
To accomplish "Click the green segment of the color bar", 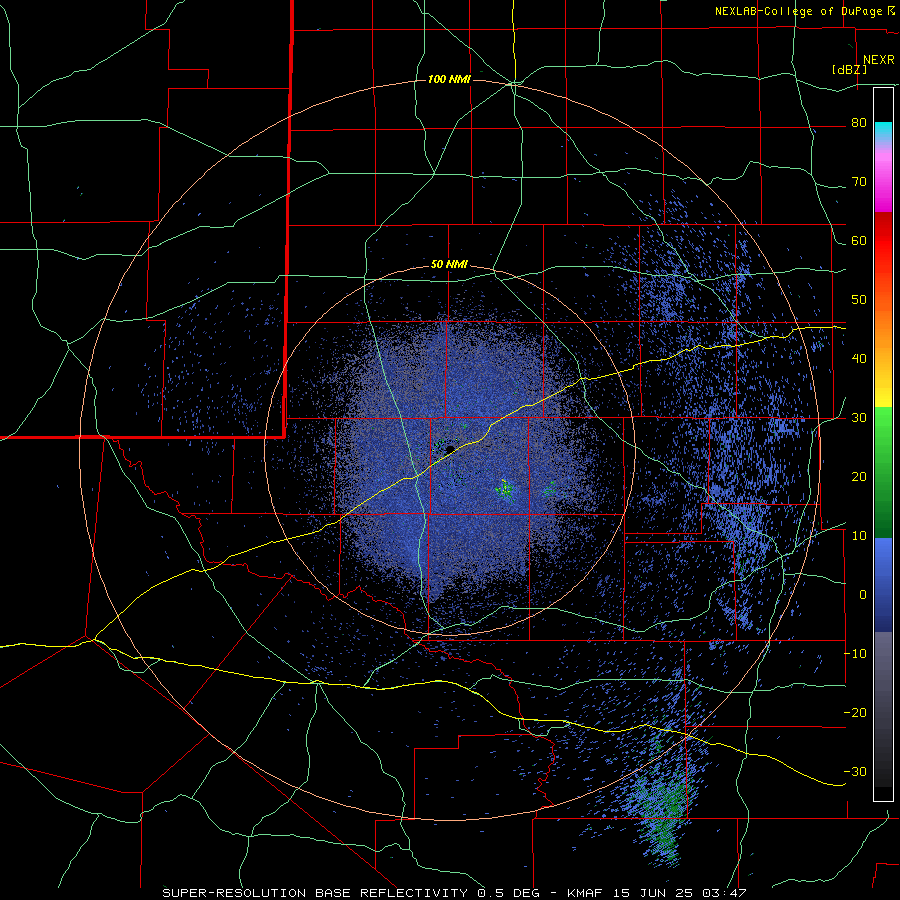I will tap(883, 472).
